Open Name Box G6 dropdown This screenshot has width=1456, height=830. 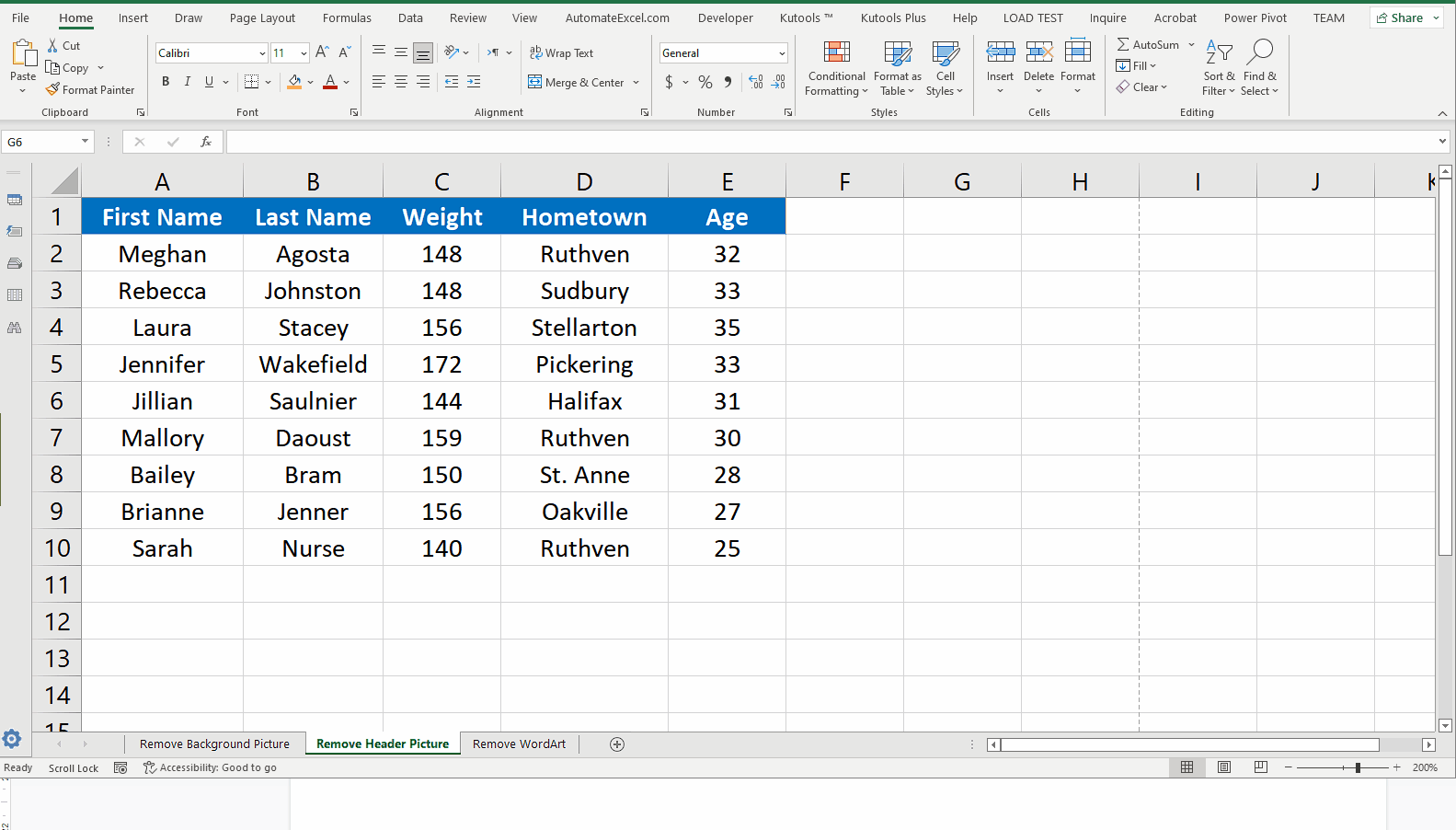(85, 142)
